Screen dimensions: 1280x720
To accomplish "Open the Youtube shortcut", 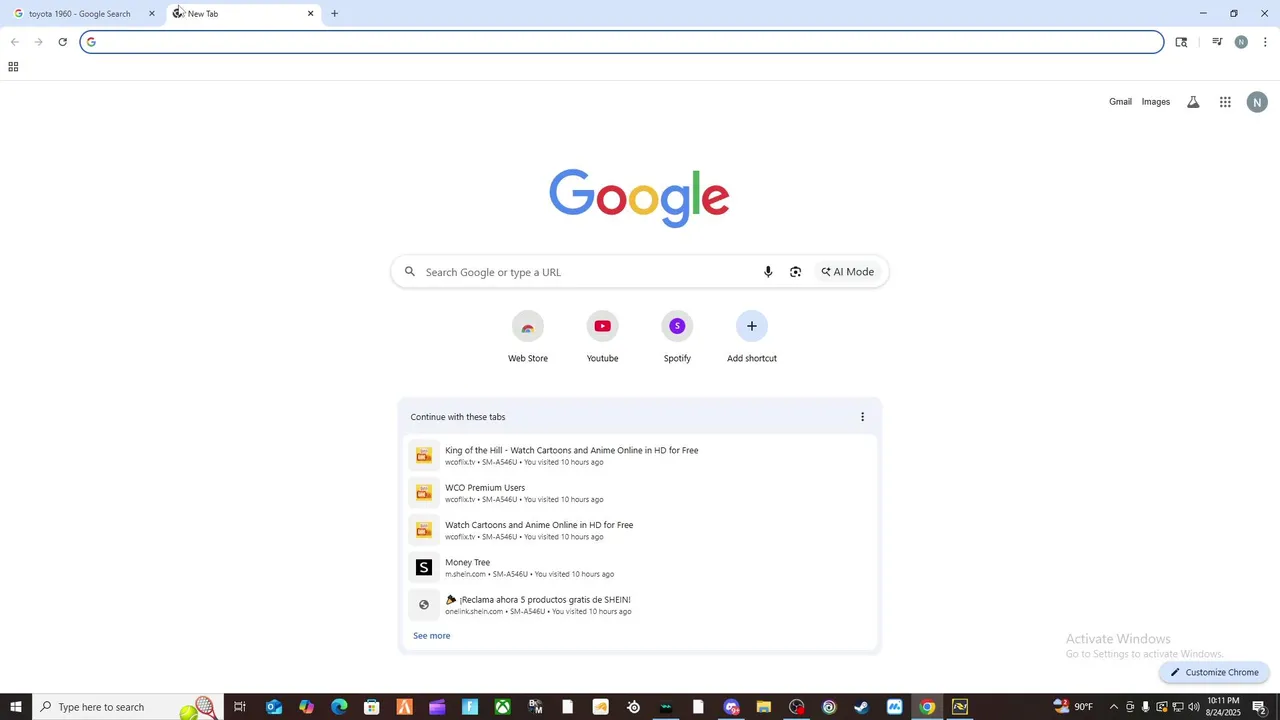I will pos(602,337).
